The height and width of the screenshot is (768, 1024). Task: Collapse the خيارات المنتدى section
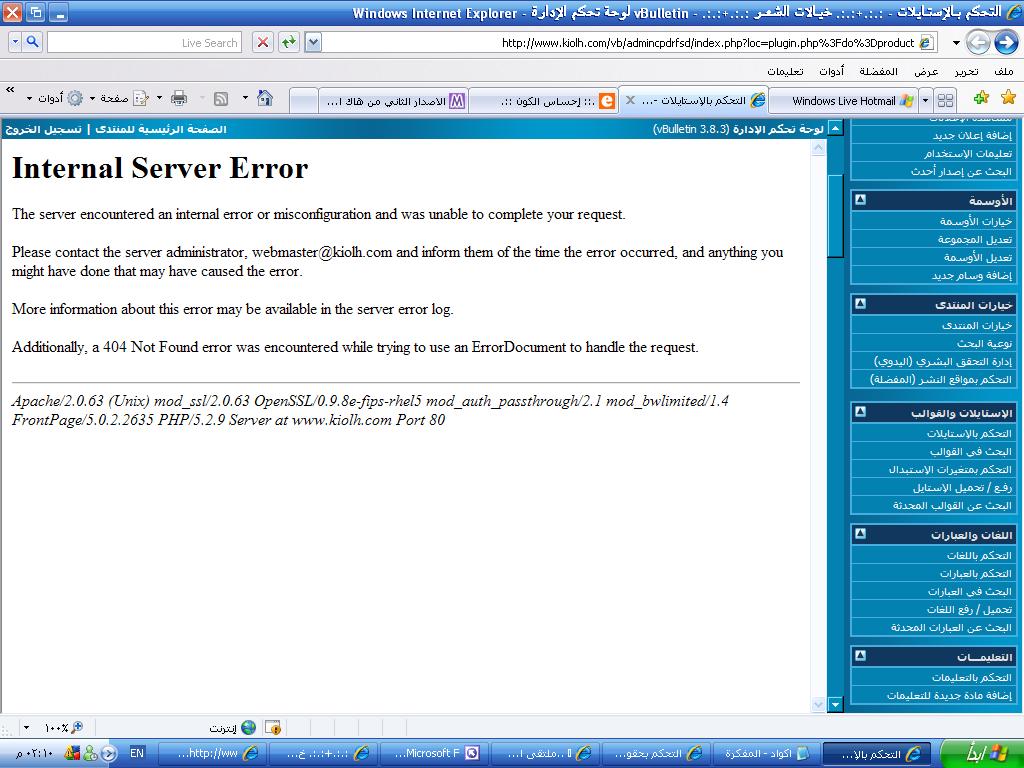(861, 304)
